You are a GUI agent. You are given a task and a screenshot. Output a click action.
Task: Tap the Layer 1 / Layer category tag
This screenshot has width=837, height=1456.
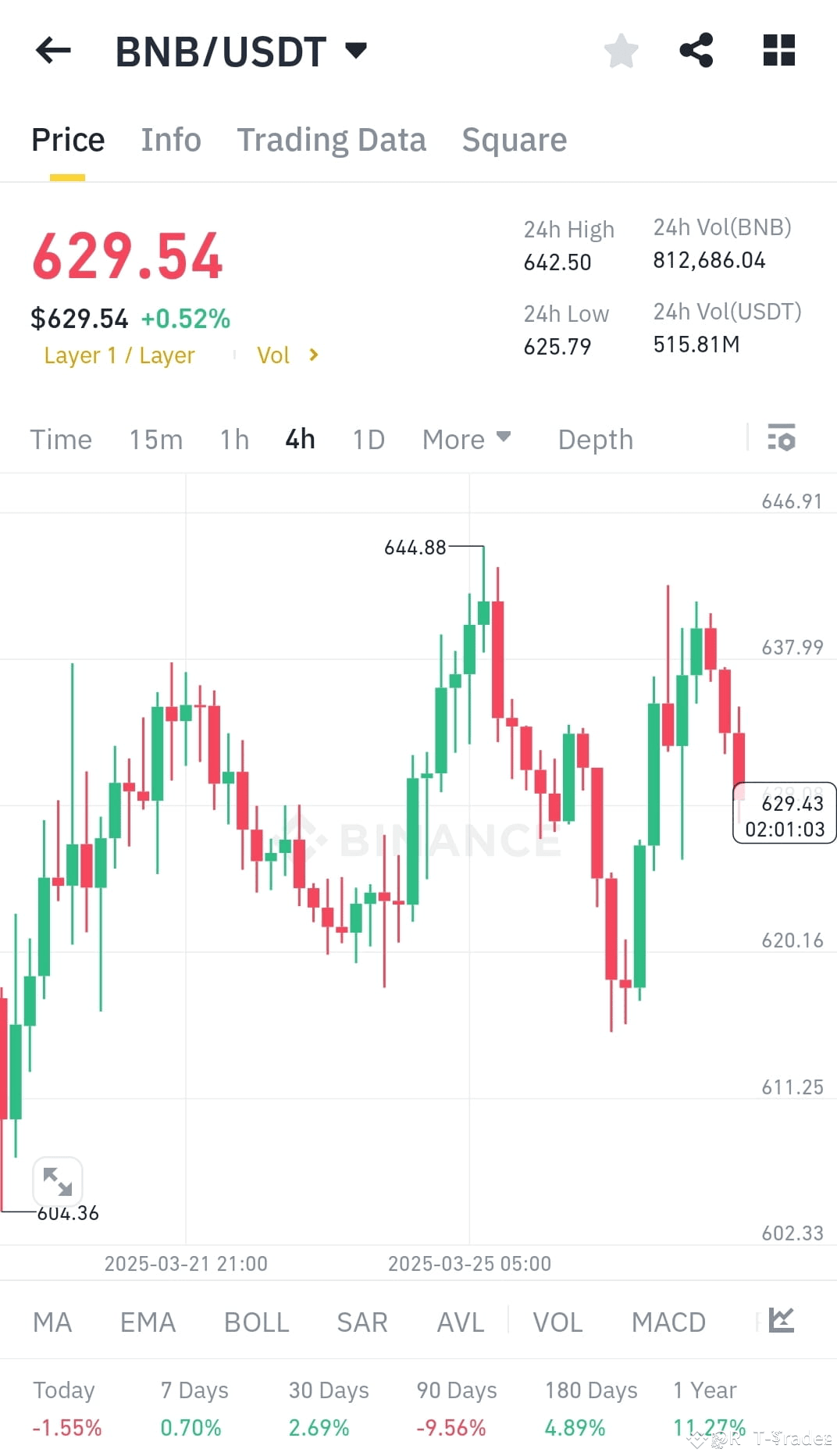pos(119,355)
